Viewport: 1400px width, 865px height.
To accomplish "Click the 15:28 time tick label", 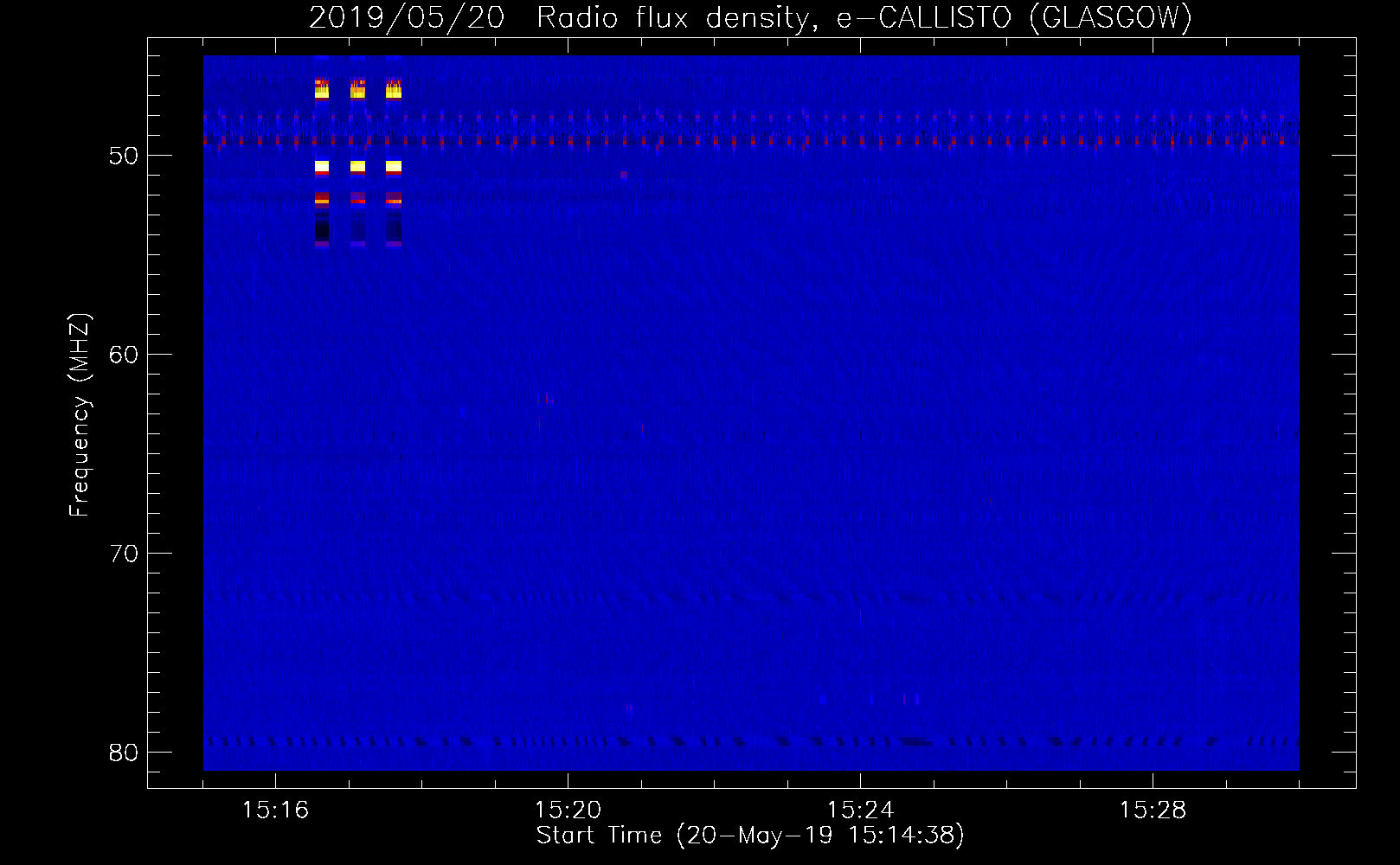I will click(1153, 810).
